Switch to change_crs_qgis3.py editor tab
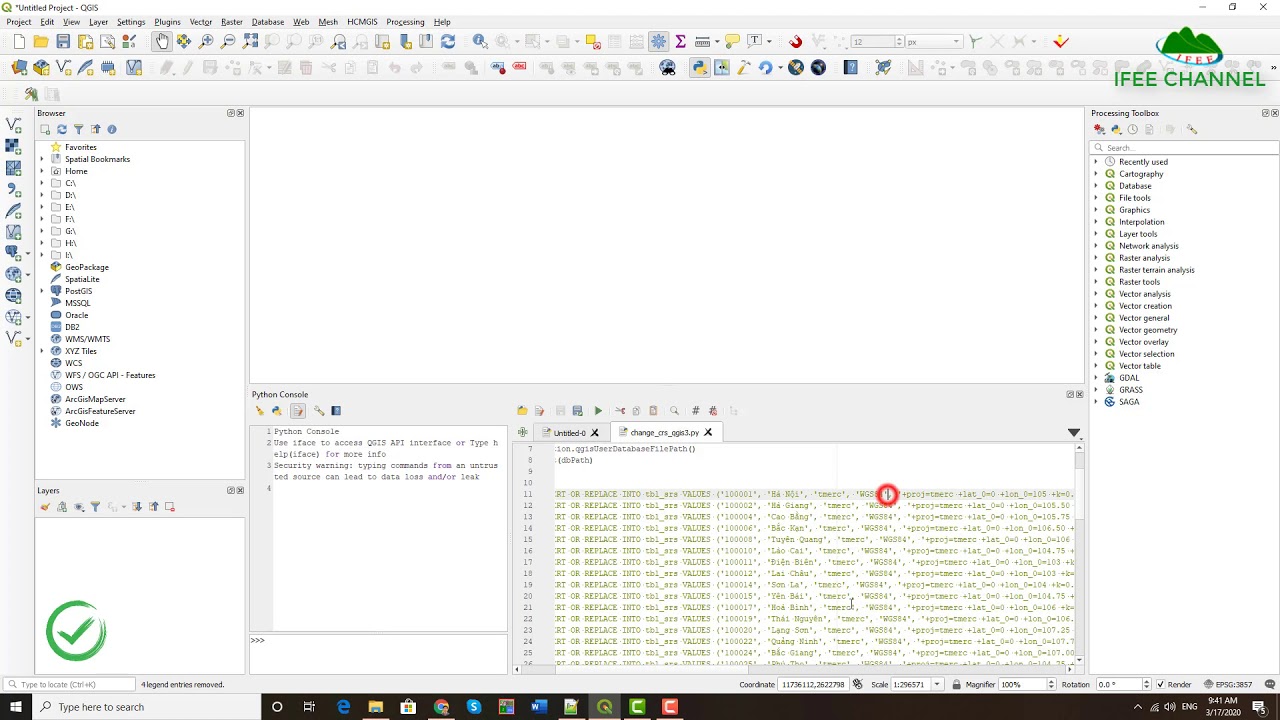This screenshot has height=720, width=1280. (664, 433)
